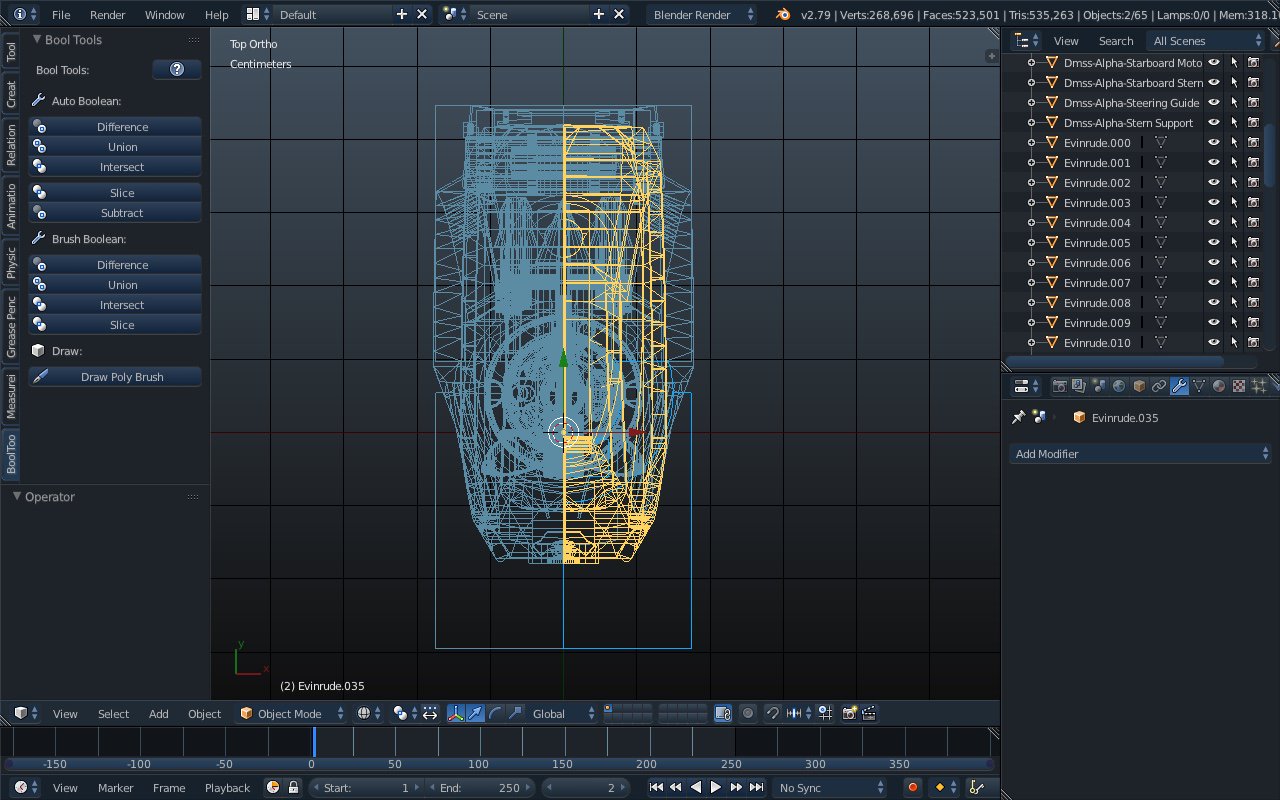Click the Draw Poly Brush button
The image size is (1280, 800).
[122, 377]
